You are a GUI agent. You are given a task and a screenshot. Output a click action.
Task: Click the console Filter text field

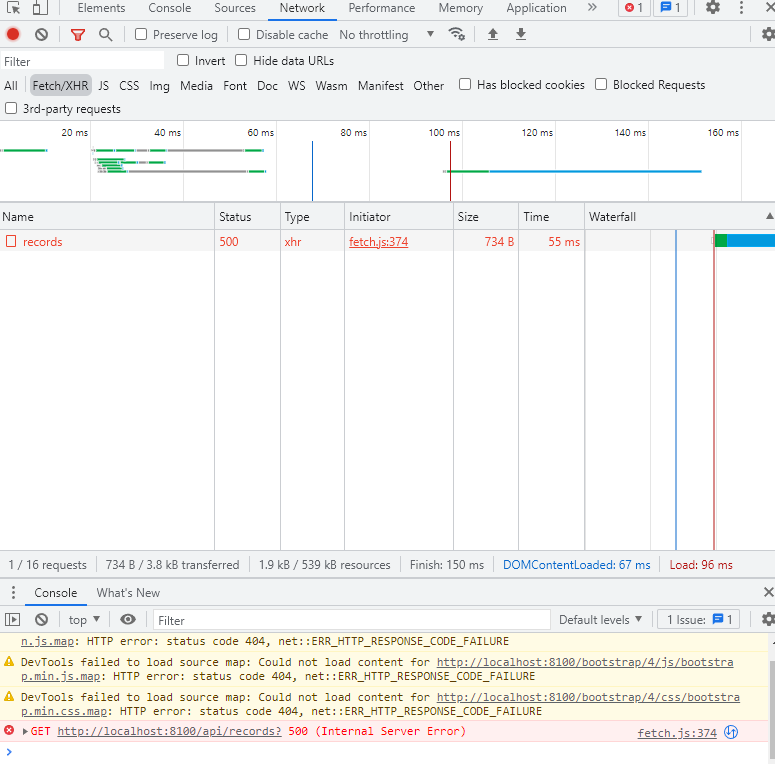pyautogui.click(x=351, y=620)
